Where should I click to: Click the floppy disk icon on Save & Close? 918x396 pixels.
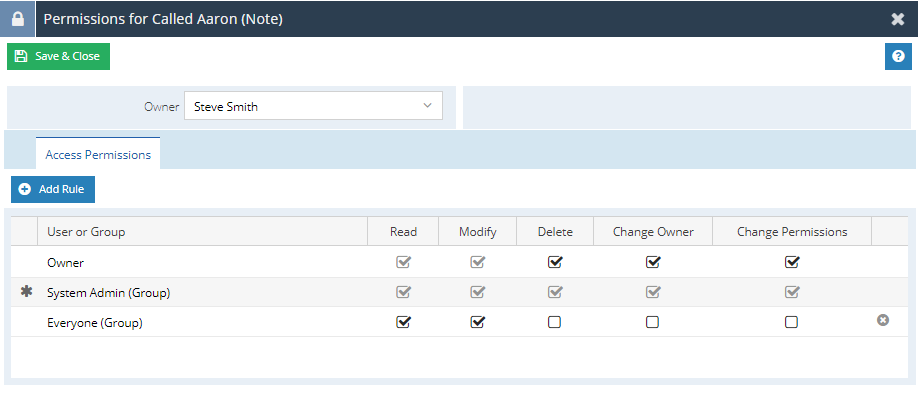(x=21, y=56)
